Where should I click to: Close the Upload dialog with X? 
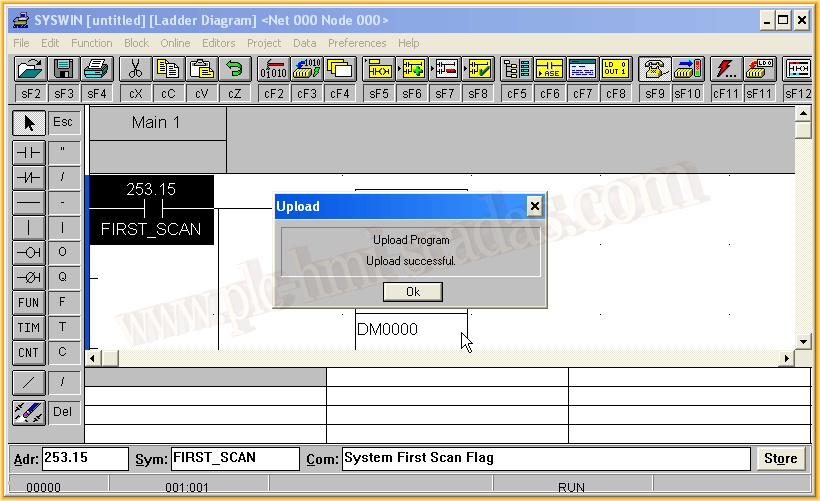(x=534, y=206)
